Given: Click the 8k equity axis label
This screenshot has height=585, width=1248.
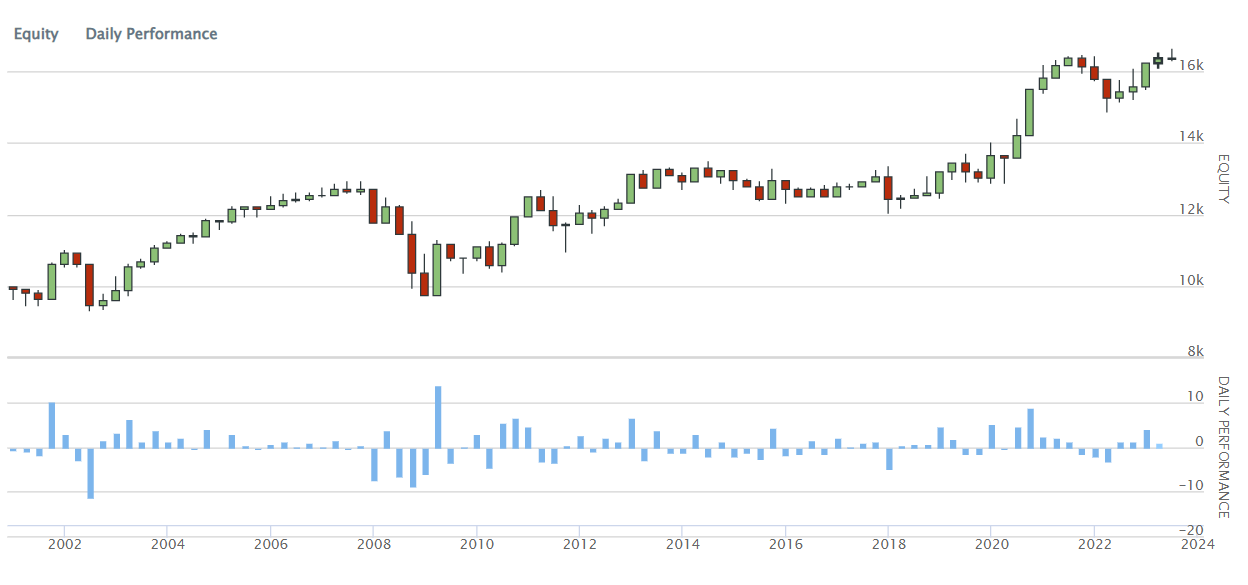Looking at the screenshot, I should point(1195,352).
